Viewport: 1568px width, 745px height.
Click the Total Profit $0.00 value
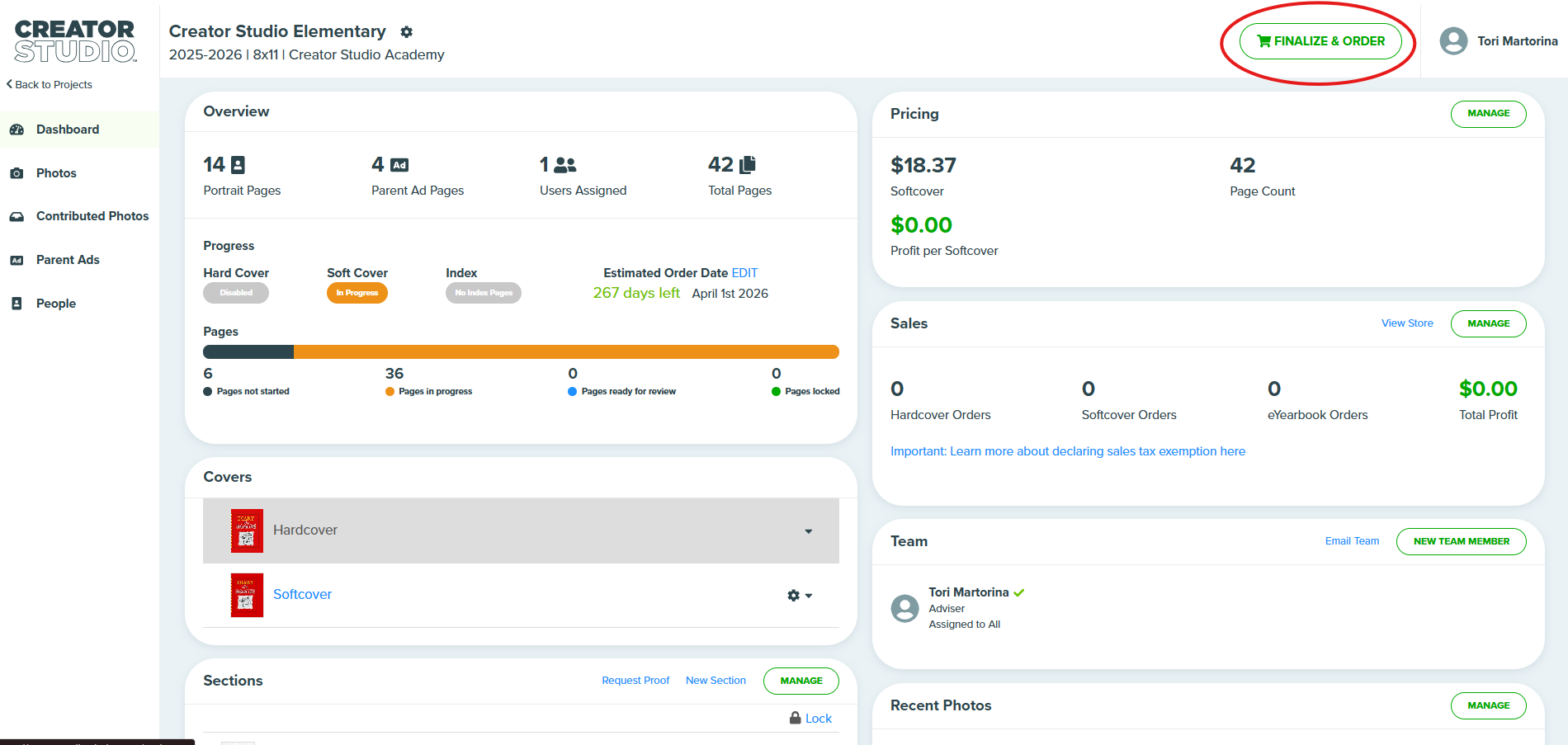tap(1488, 389)
